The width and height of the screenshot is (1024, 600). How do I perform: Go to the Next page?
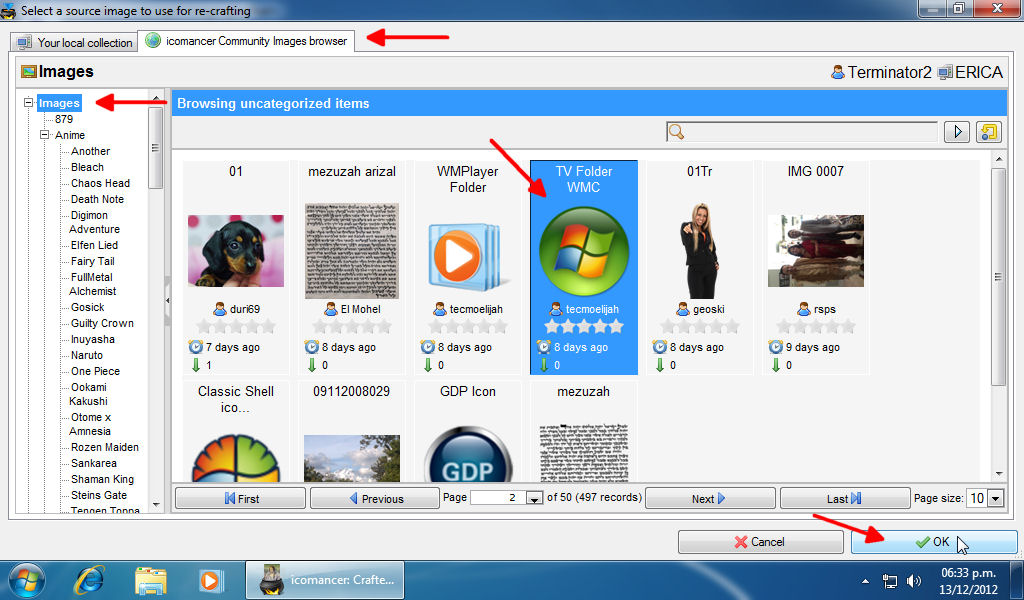pos(710,498)
